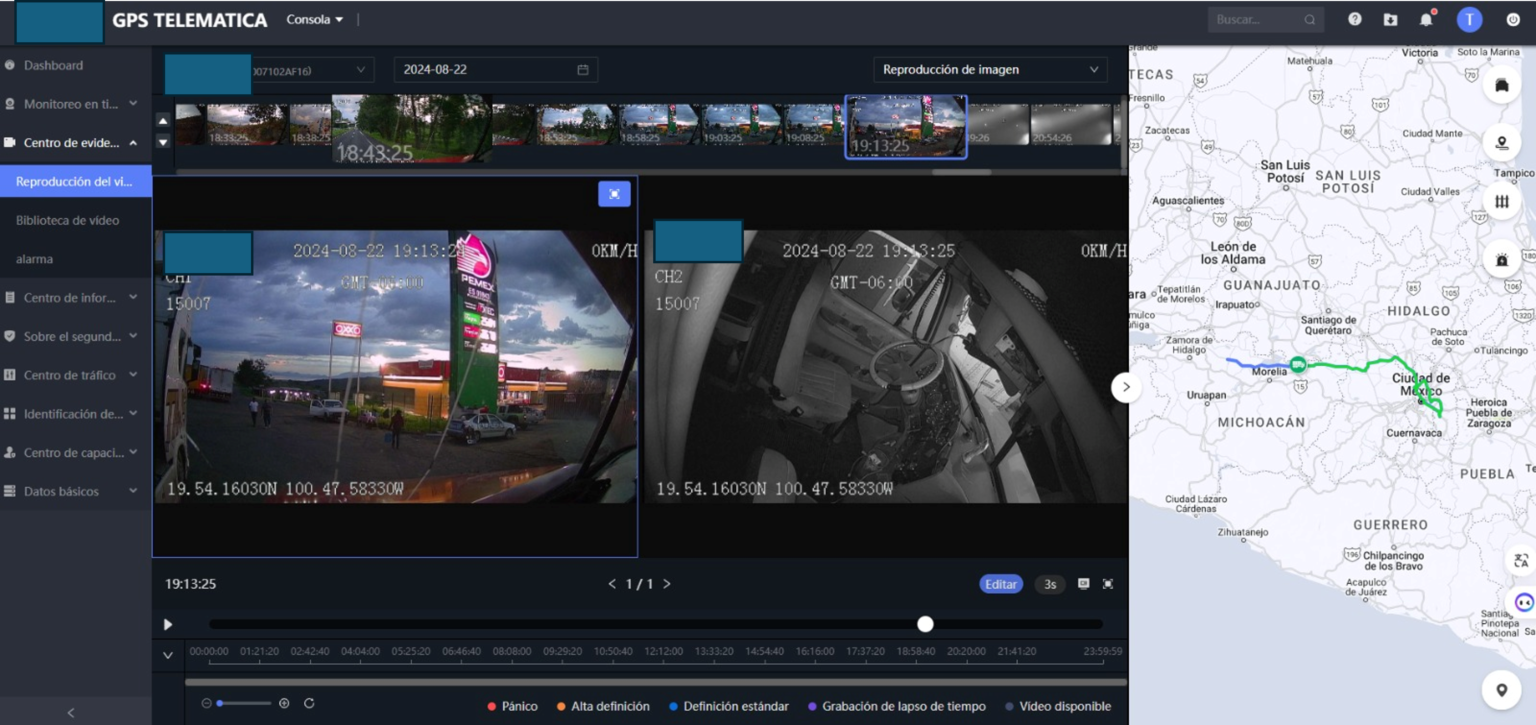The image size is (1536, 725).
Task: Click the screen display icon next to 3s
Action: click(x=1083, y=584)
